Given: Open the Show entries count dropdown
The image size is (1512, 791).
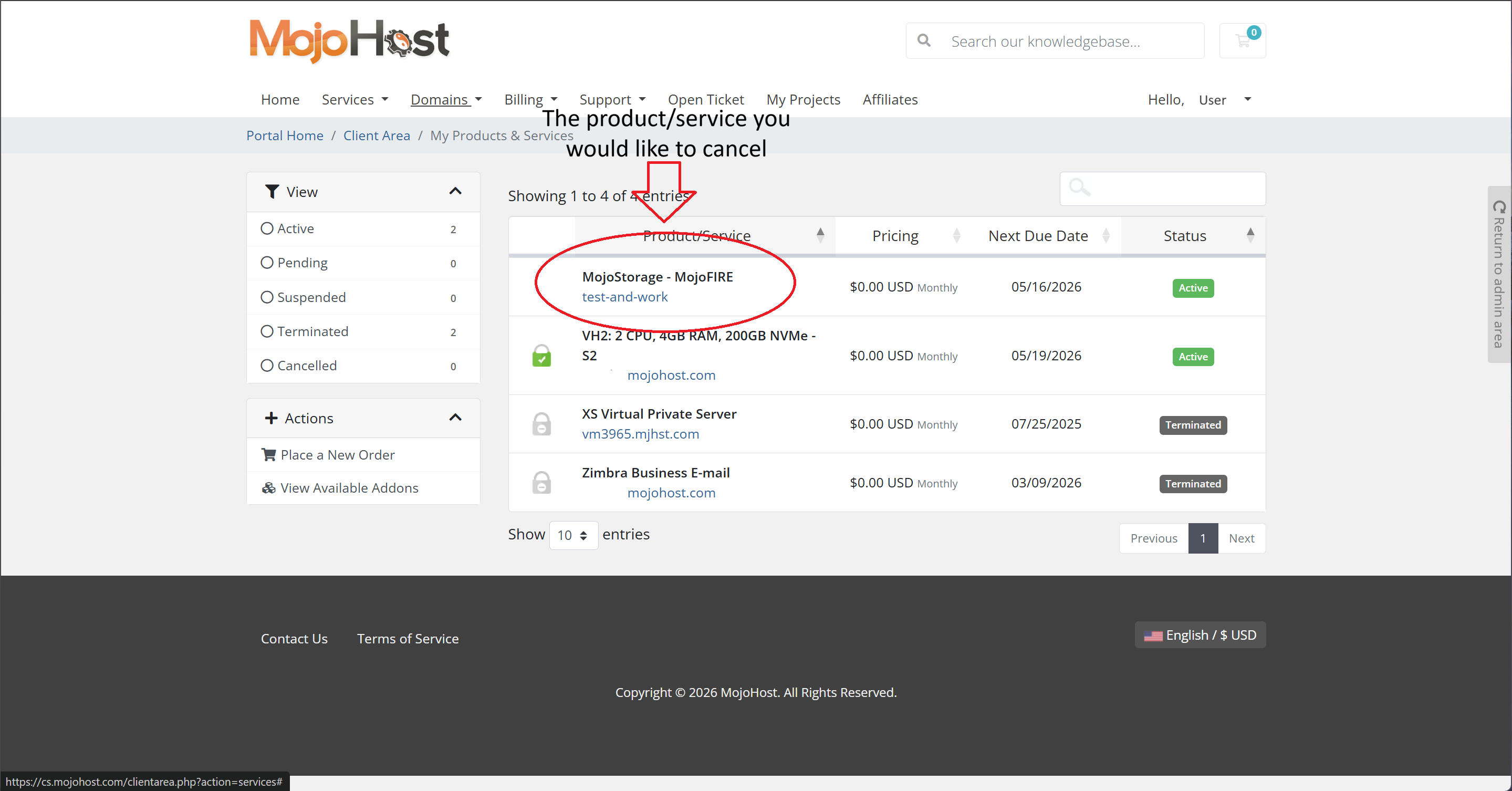Looking at the screenshot, I should pyautogui.click(x=573, y=535).
